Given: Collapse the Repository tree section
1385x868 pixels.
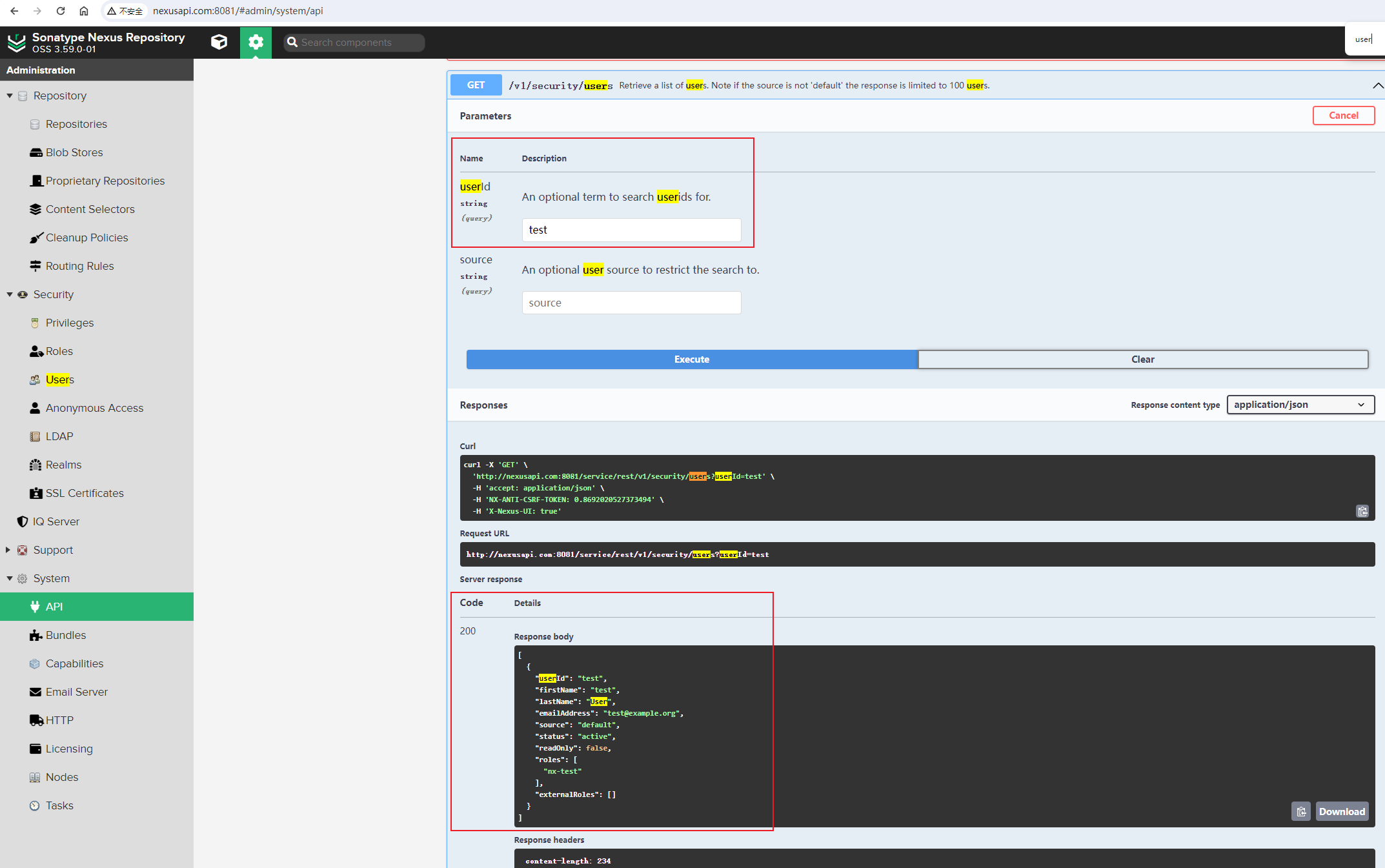Looking at the screenshot, I should pyautogui.click(x=10, y=96).
